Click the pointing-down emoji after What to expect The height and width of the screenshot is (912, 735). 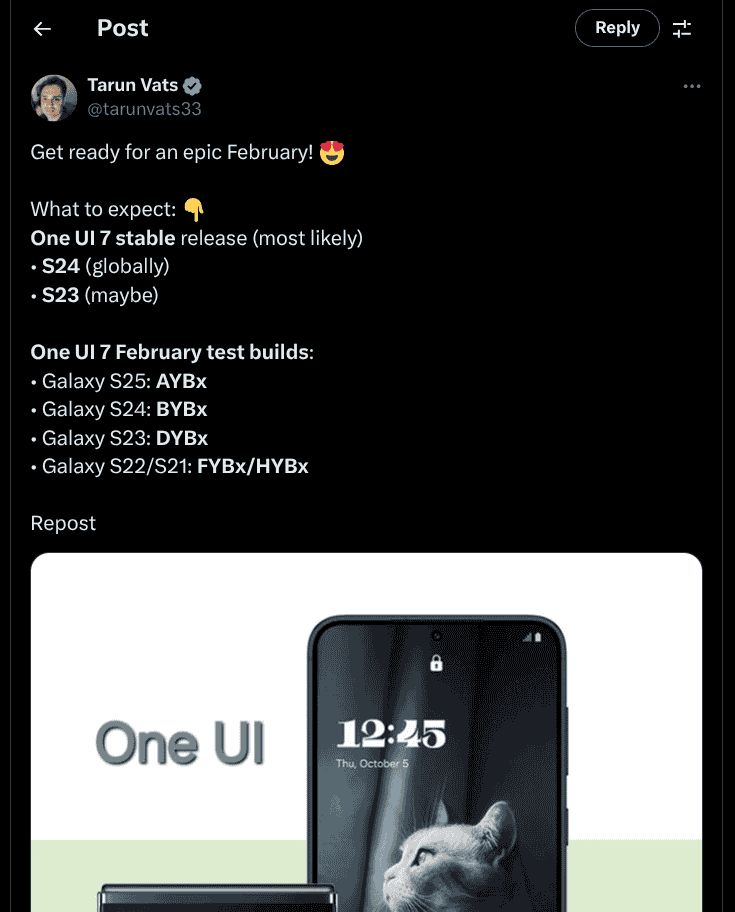[x=192, y=209]
